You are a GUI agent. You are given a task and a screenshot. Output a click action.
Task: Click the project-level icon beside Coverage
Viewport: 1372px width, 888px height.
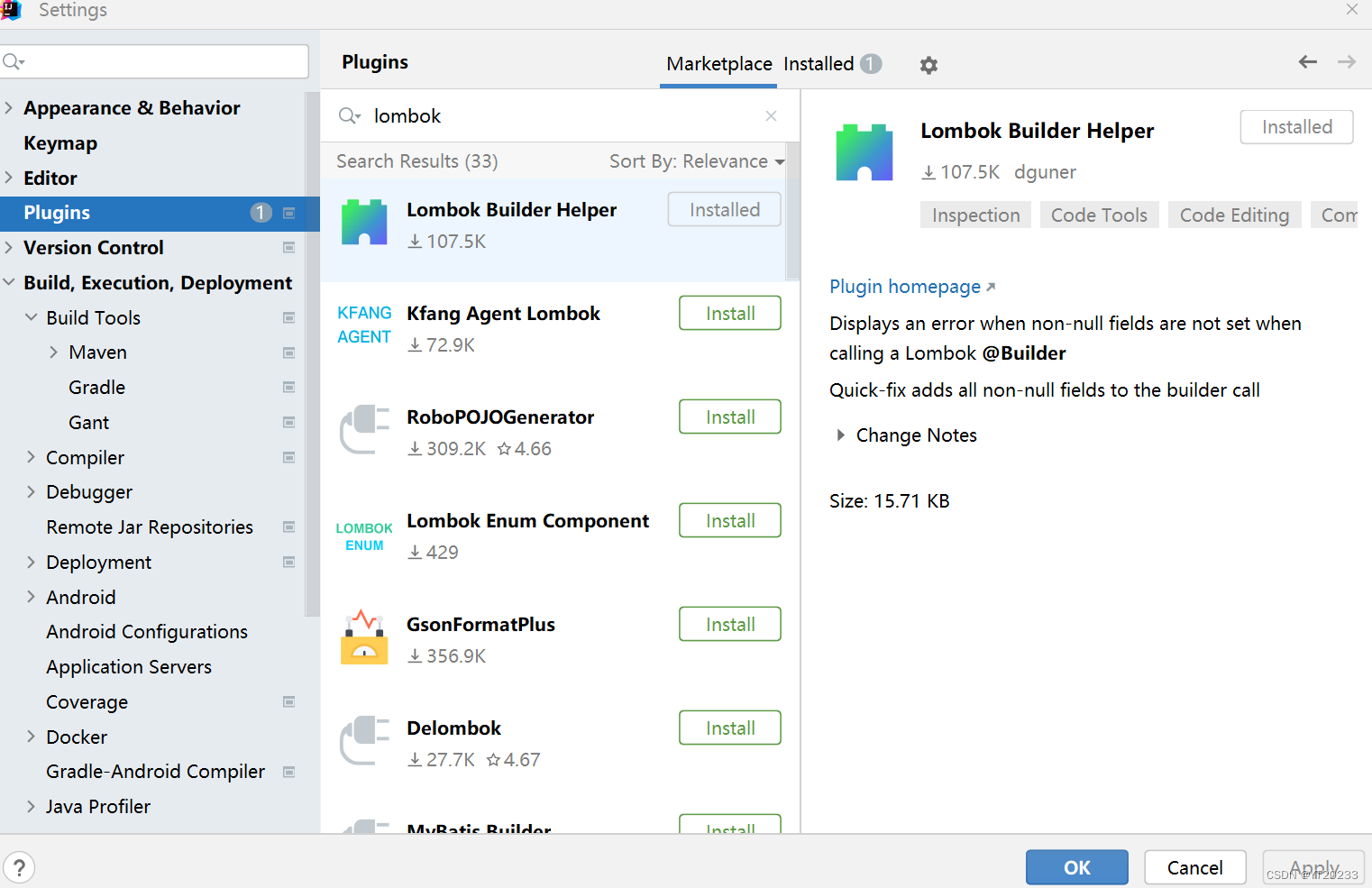point(289,701)
